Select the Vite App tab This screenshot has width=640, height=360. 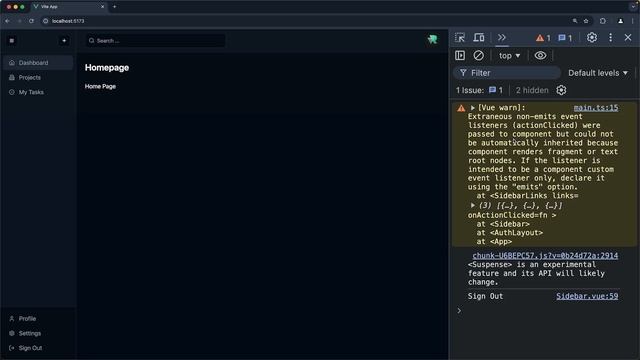tap(68, 7)
